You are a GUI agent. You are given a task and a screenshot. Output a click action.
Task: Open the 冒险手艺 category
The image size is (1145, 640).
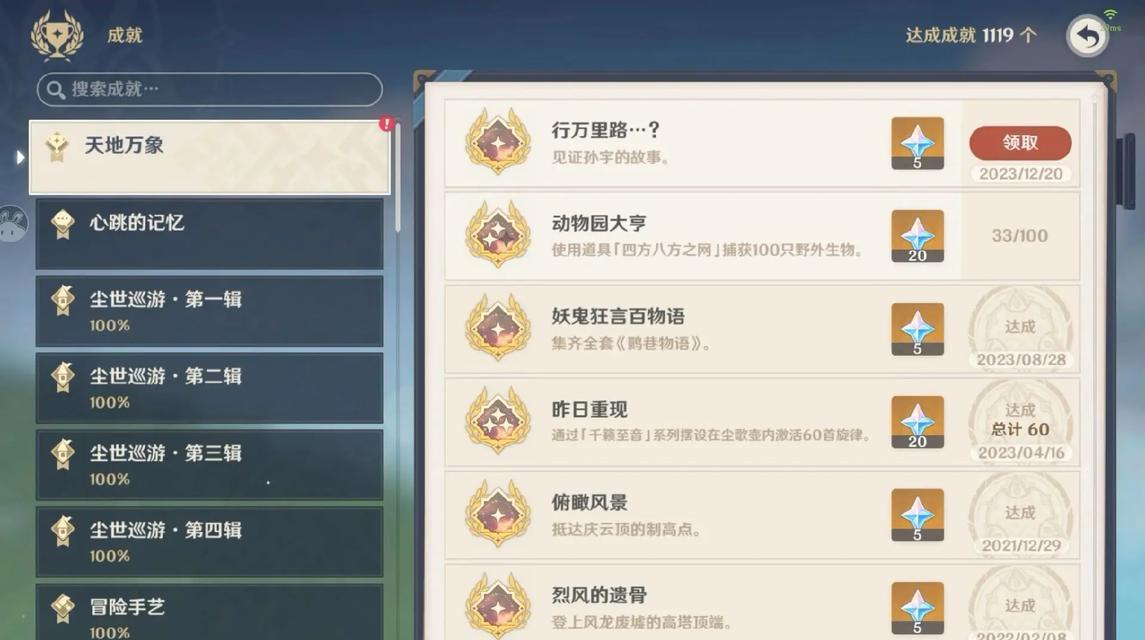tap(210, 612)
